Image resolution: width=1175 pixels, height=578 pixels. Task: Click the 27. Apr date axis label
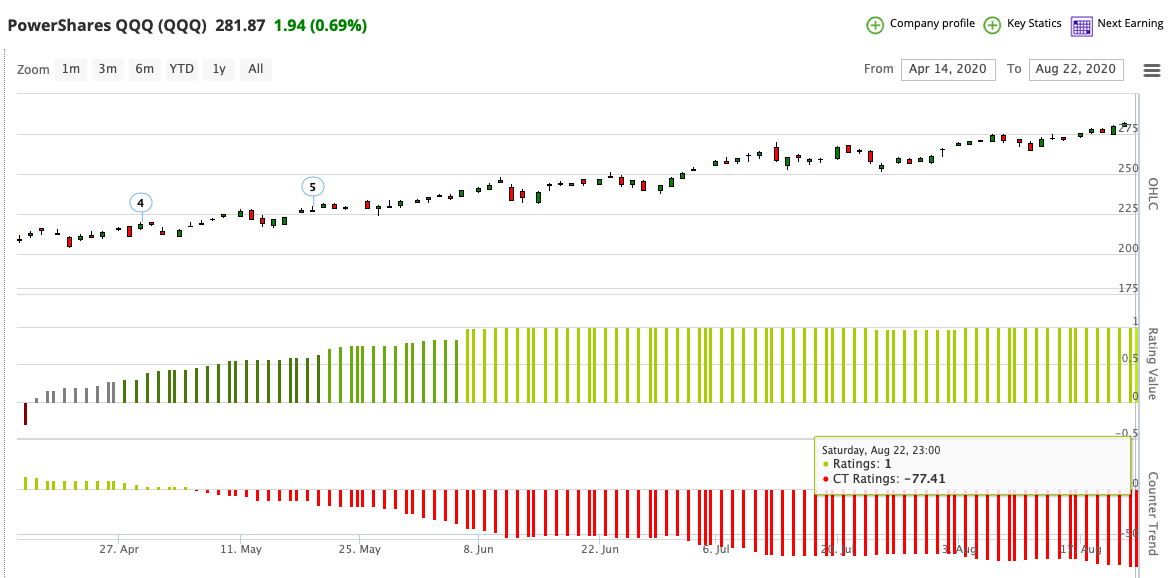click(x=119, y=550)
